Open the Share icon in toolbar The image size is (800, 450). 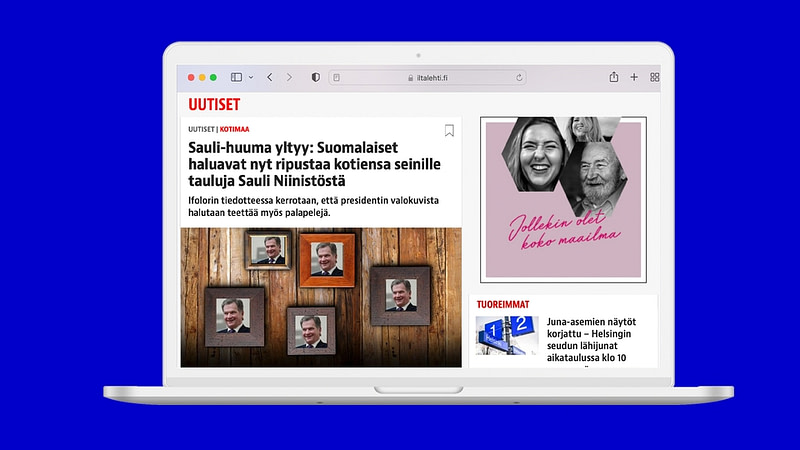(614, 77)
